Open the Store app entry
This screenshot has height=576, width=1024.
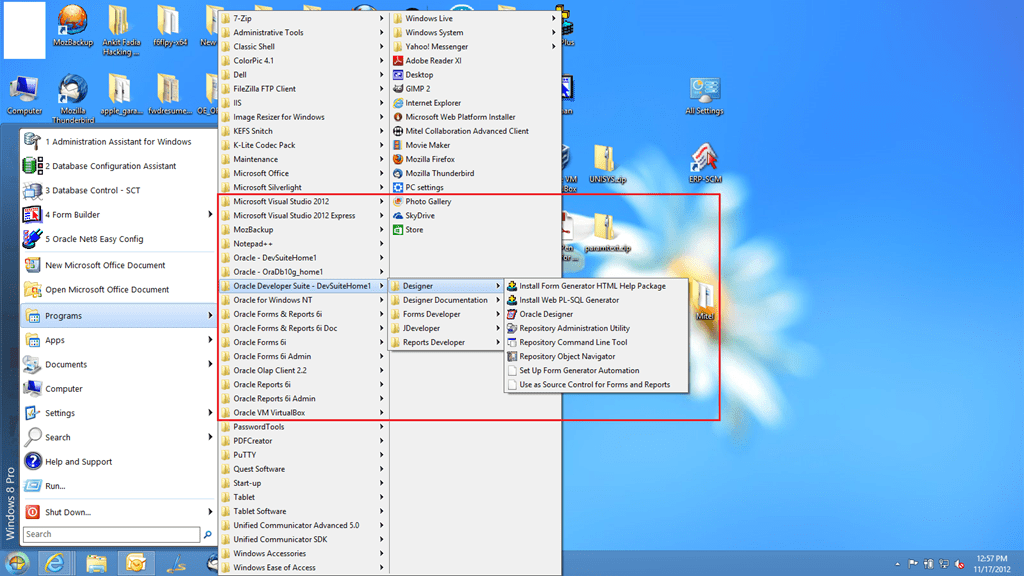[475, 230]
